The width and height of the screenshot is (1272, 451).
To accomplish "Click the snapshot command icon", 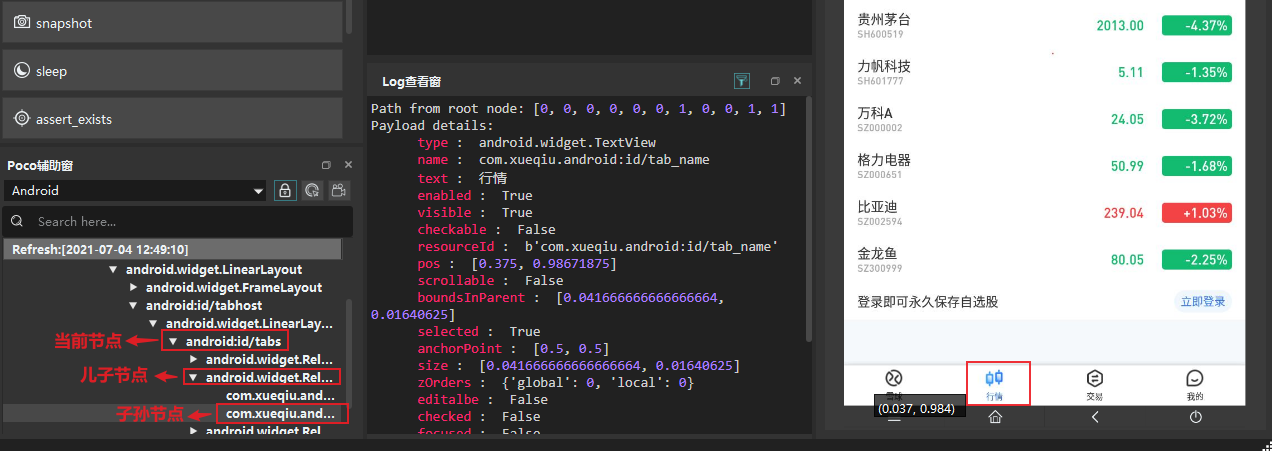I will [x=21, y=22].
